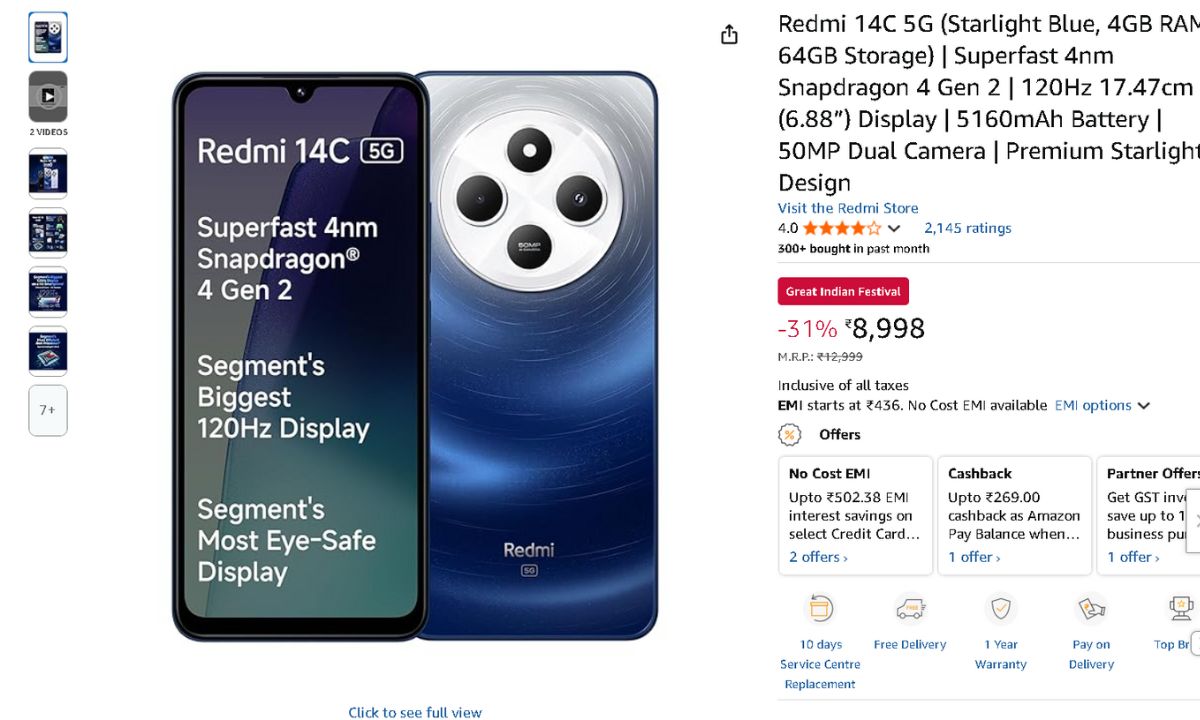Open 1 offer under Cashback

[x=974, y=557]
